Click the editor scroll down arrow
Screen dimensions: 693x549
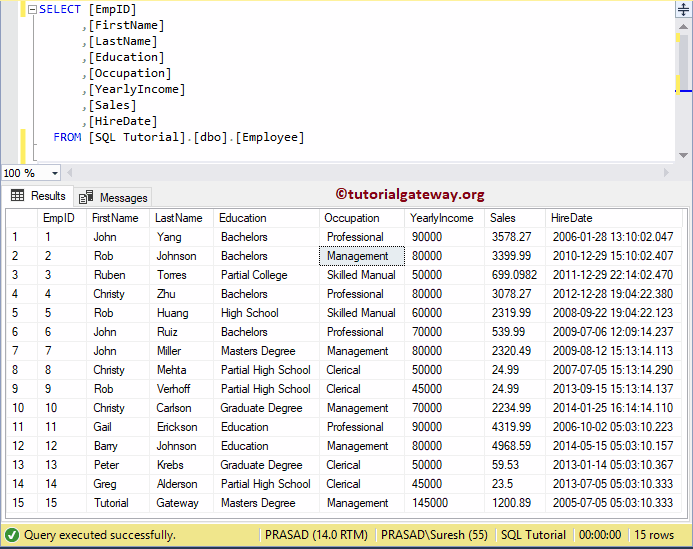tap(683, 155)
